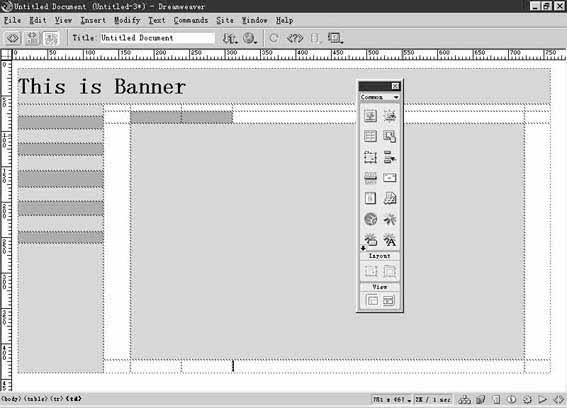Click the Insert Image icon in Objects panel
567x408 pixels.
pyautogui.click(x=370, y=116)
